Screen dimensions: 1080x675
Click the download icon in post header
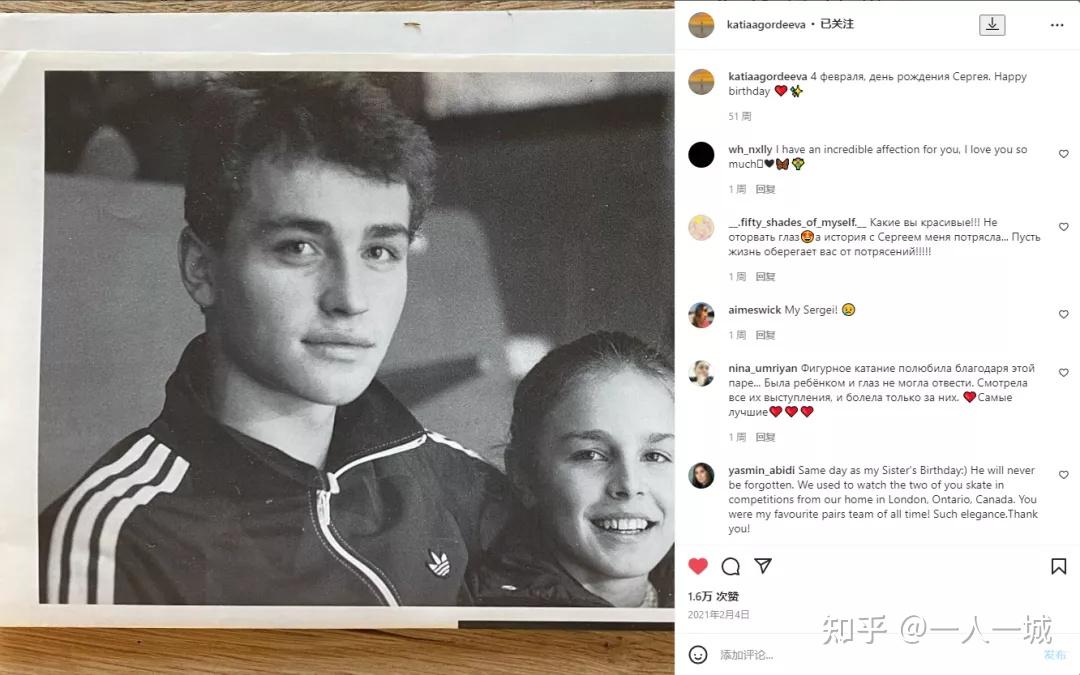pyautogui.click(x=992, y=25)
